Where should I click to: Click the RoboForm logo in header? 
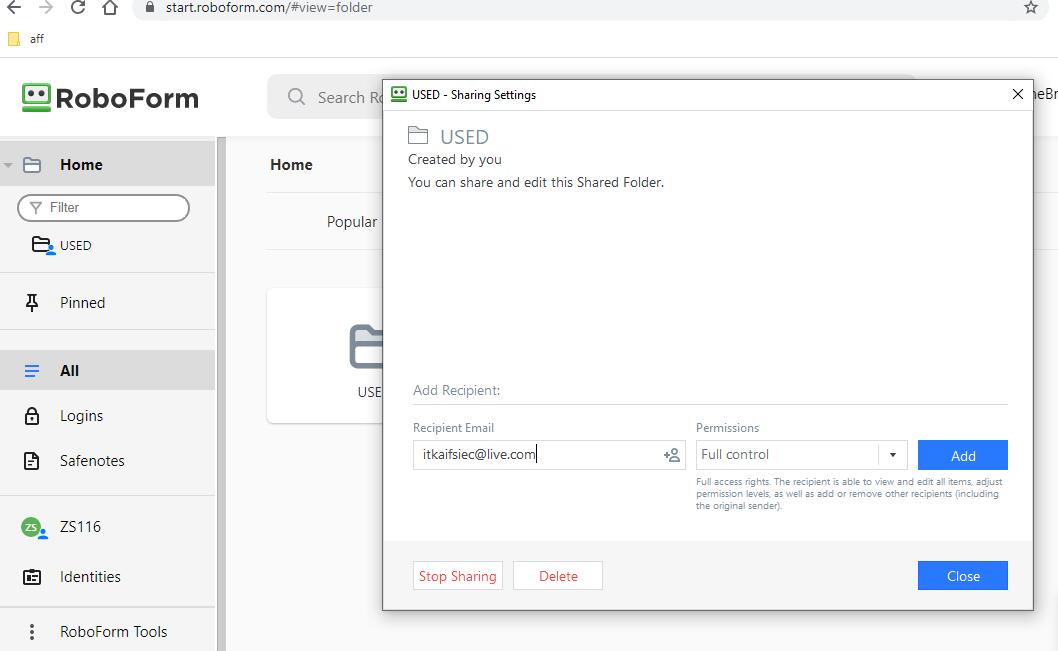[110, 98]
